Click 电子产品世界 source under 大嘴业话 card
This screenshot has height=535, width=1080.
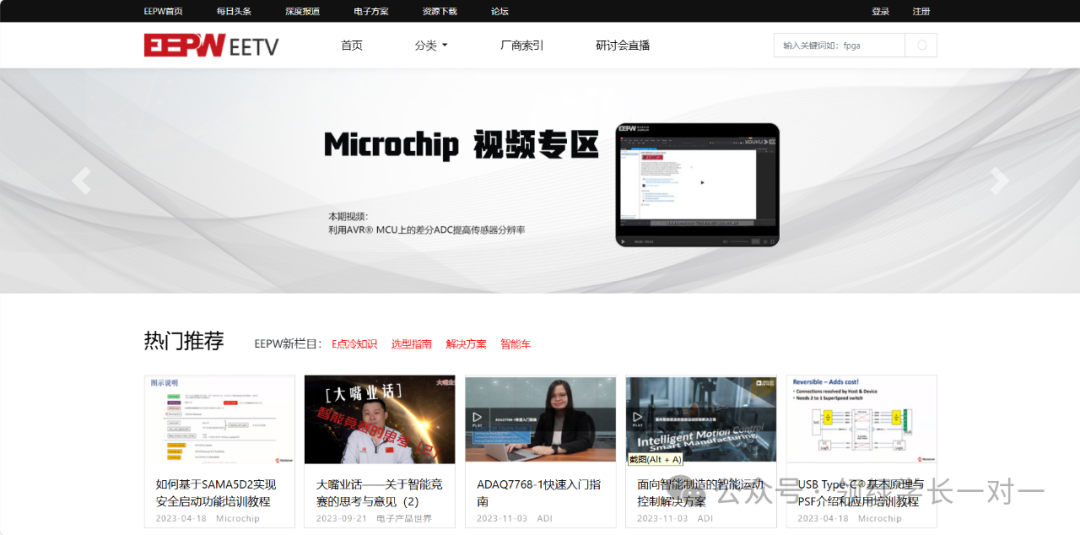[404, 518]
